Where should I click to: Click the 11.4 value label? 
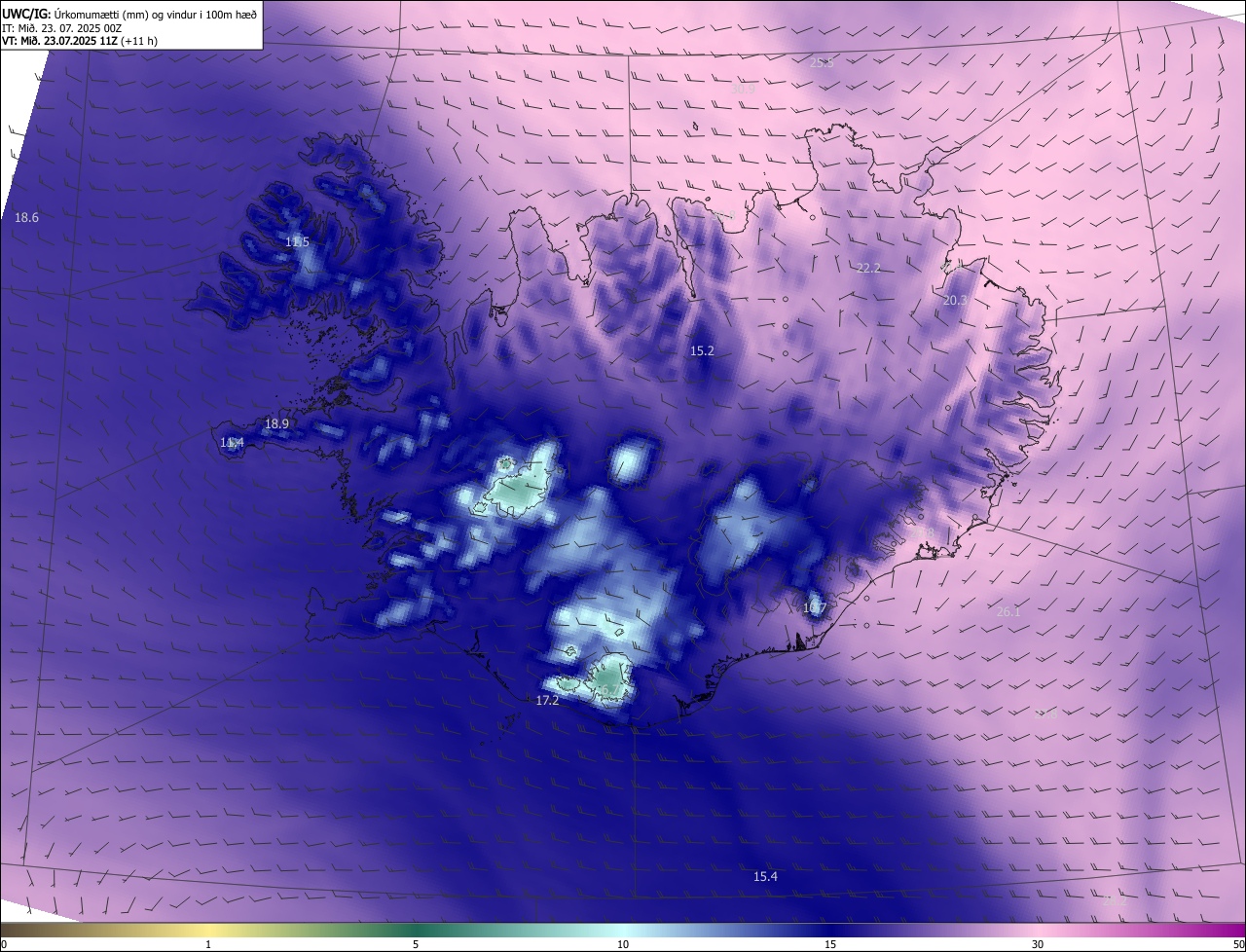point(232,443)
